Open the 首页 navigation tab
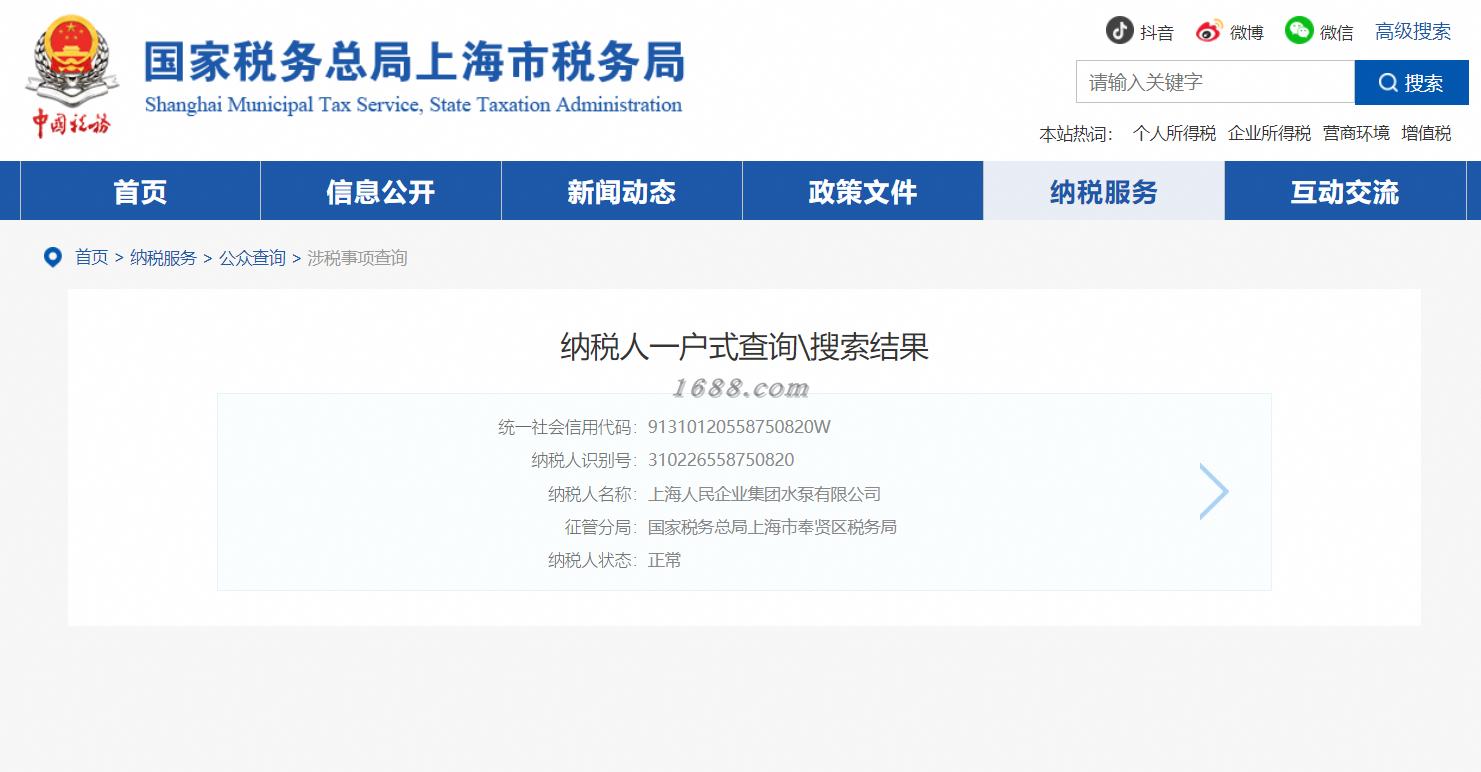 (x=140, y=191)
